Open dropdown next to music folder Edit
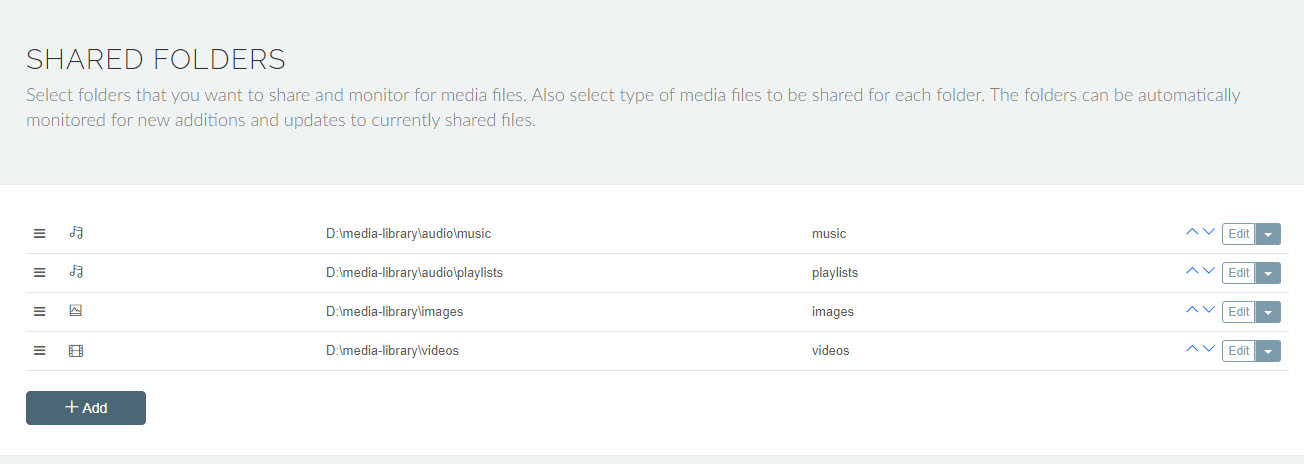1304x464 pixels. (x=1268, y=234)
